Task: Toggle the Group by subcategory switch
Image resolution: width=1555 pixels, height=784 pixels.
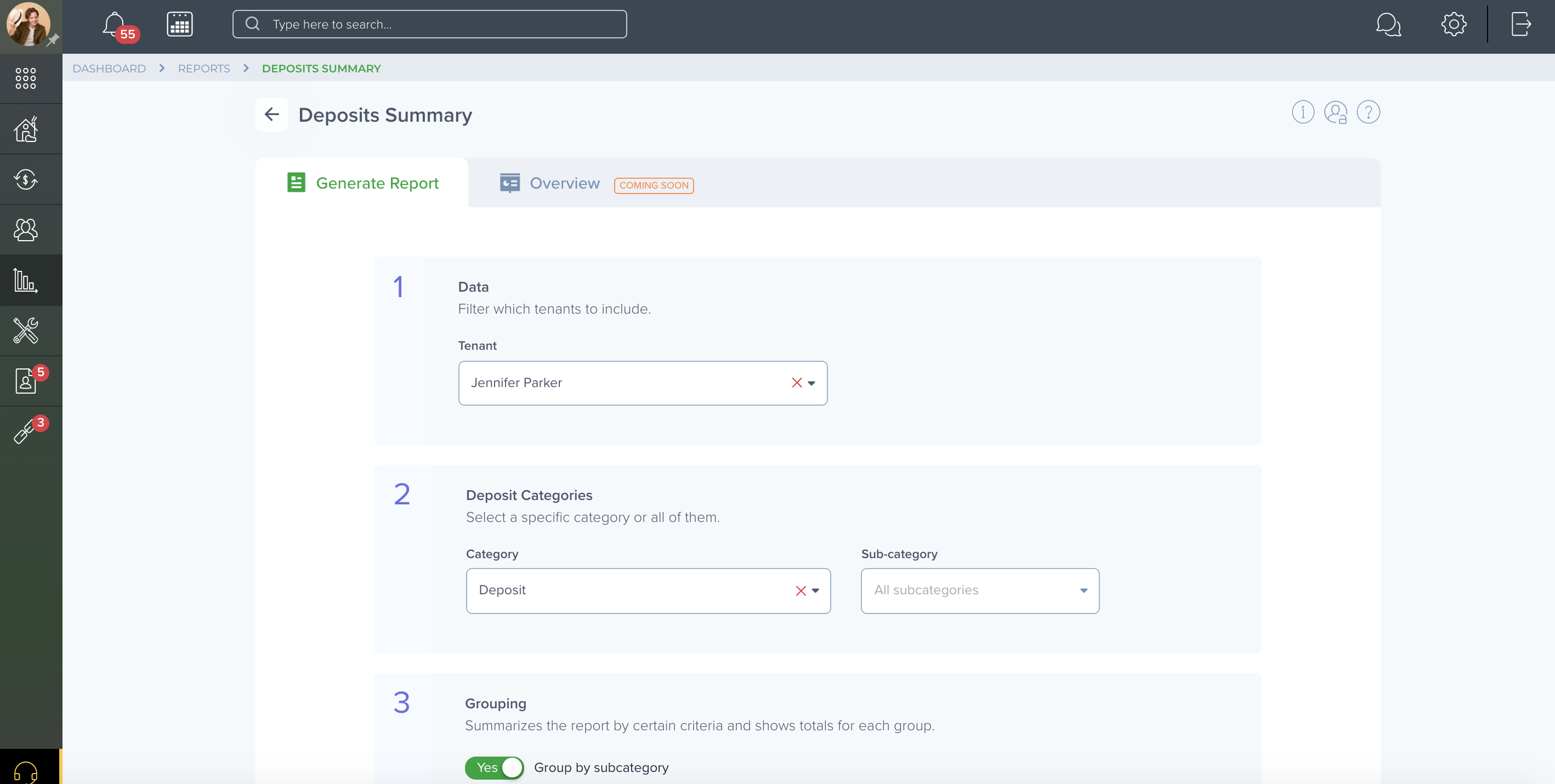Action: [494, 768]
